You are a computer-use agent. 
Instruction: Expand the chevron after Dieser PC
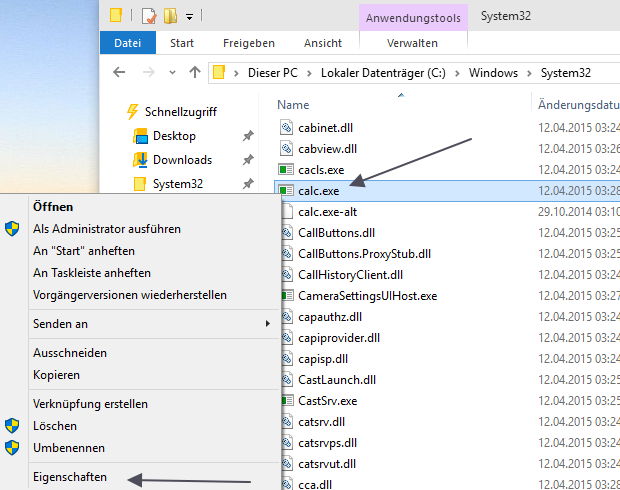[x=309, y=74]
